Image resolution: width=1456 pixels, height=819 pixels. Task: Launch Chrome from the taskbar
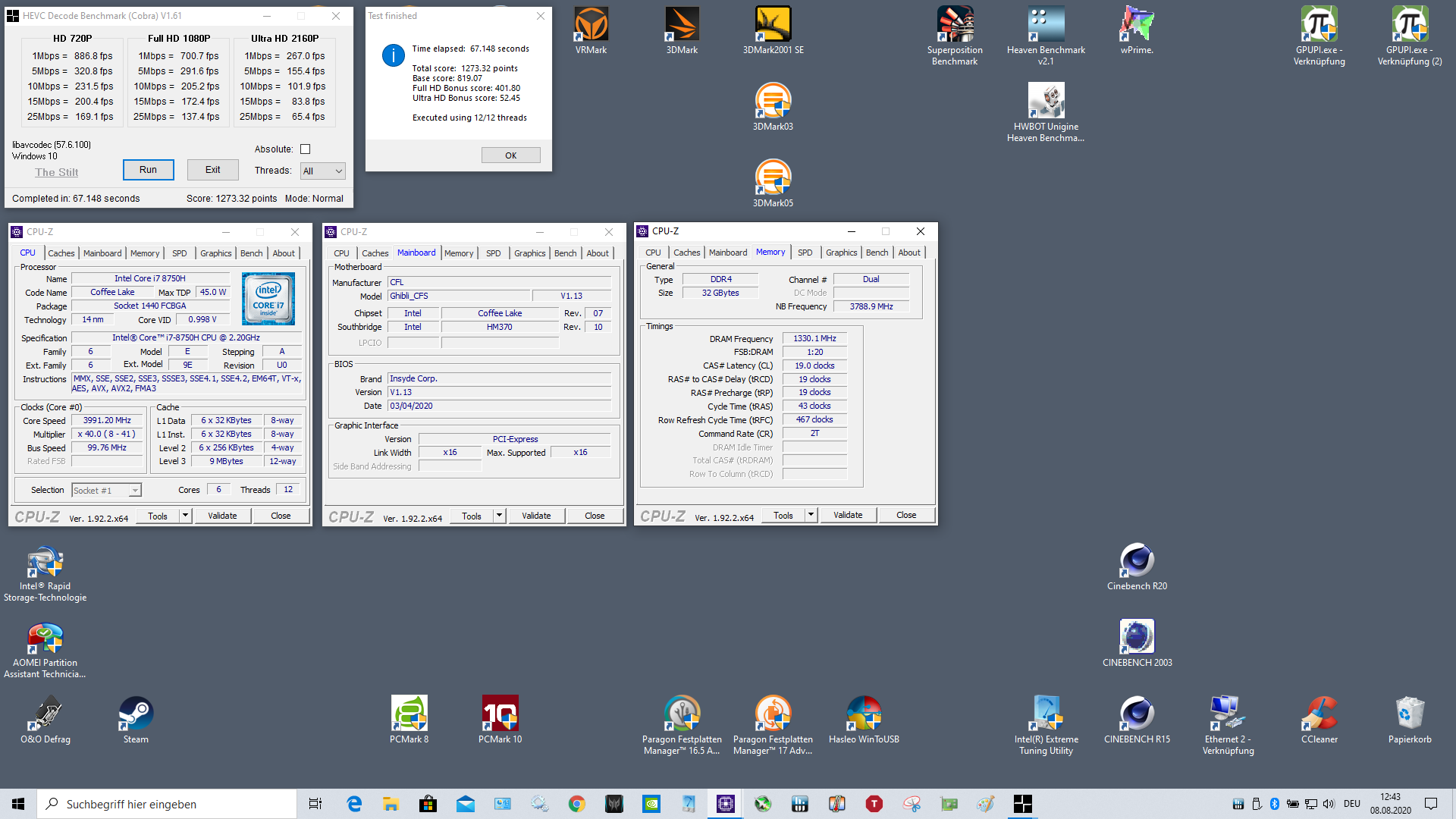[577, 804]
